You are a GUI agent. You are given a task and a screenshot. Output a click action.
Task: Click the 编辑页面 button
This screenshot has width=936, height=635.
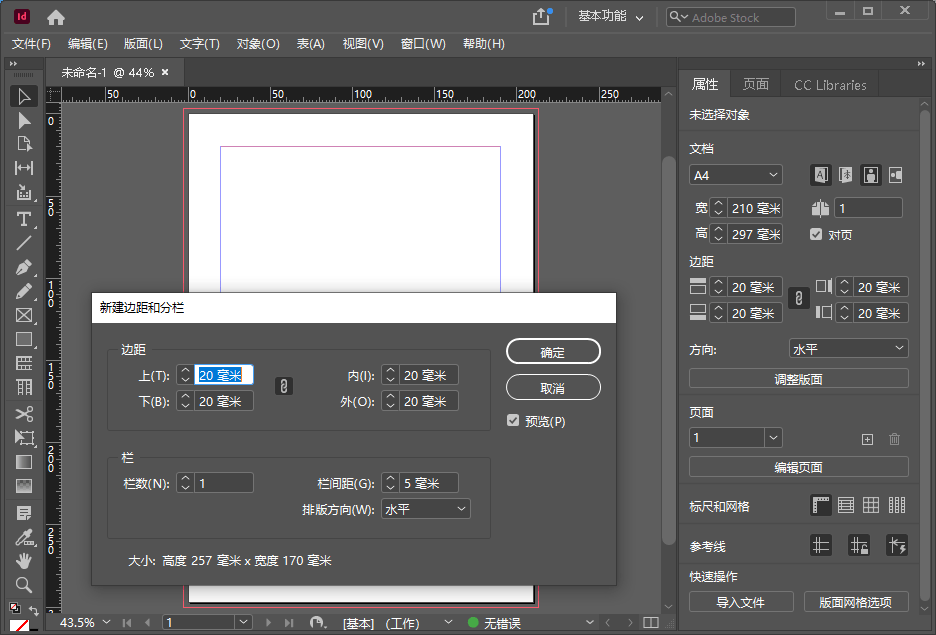[x=799, y=467]
